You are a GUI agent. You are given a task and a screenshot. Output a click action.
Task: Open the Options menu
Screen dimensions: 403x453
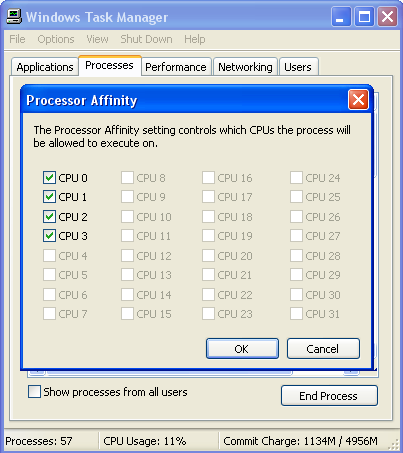pyautogui.click(x=56, y=39)
